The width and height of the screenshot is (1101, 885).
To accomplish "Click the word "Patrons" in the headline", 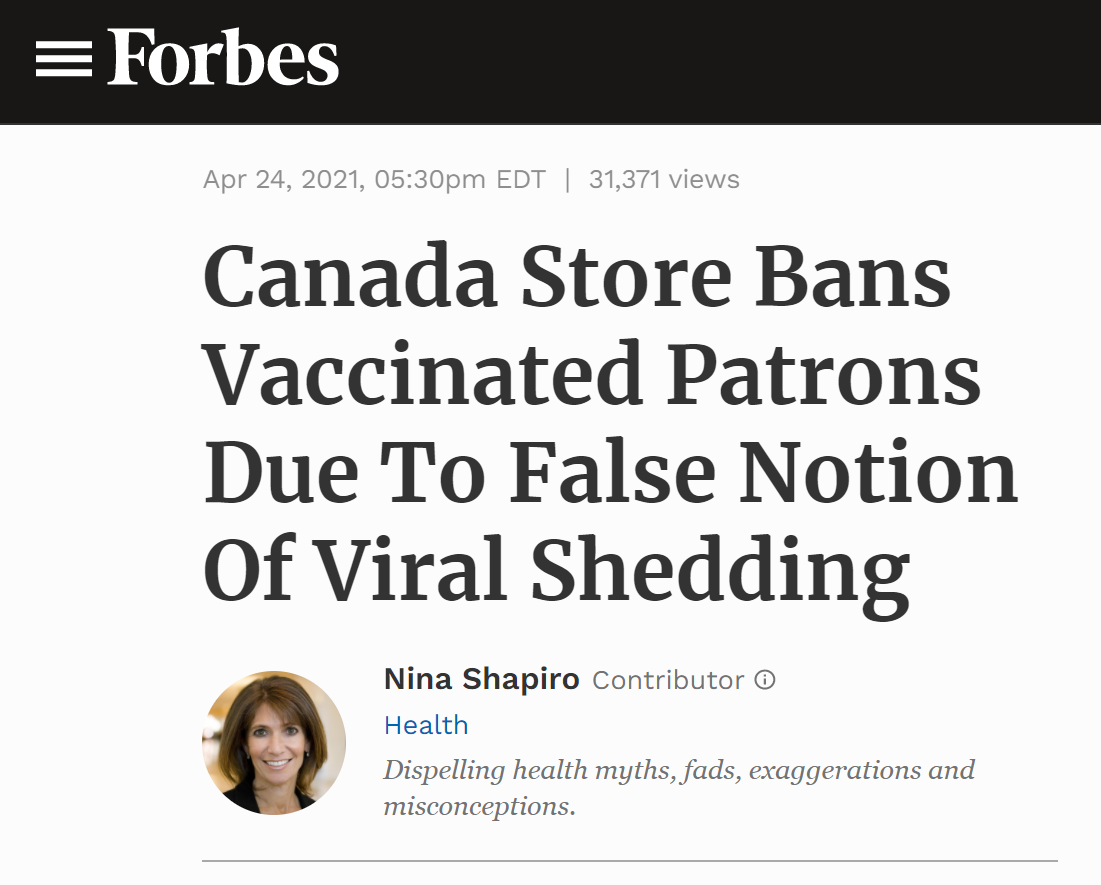I will pos(826,372).
